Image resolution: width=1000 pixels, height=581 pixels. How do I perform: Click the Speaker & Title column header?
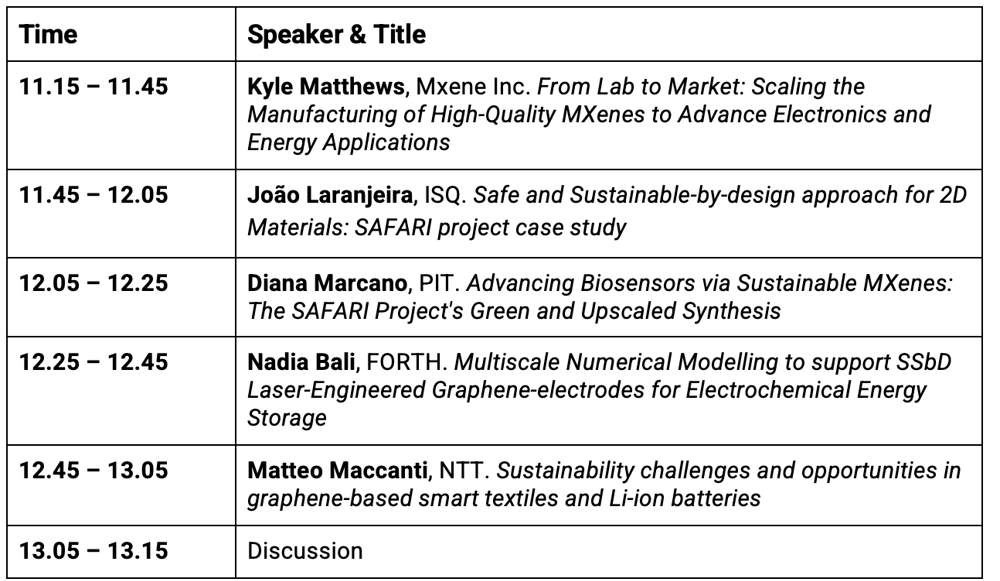[336, 34]
